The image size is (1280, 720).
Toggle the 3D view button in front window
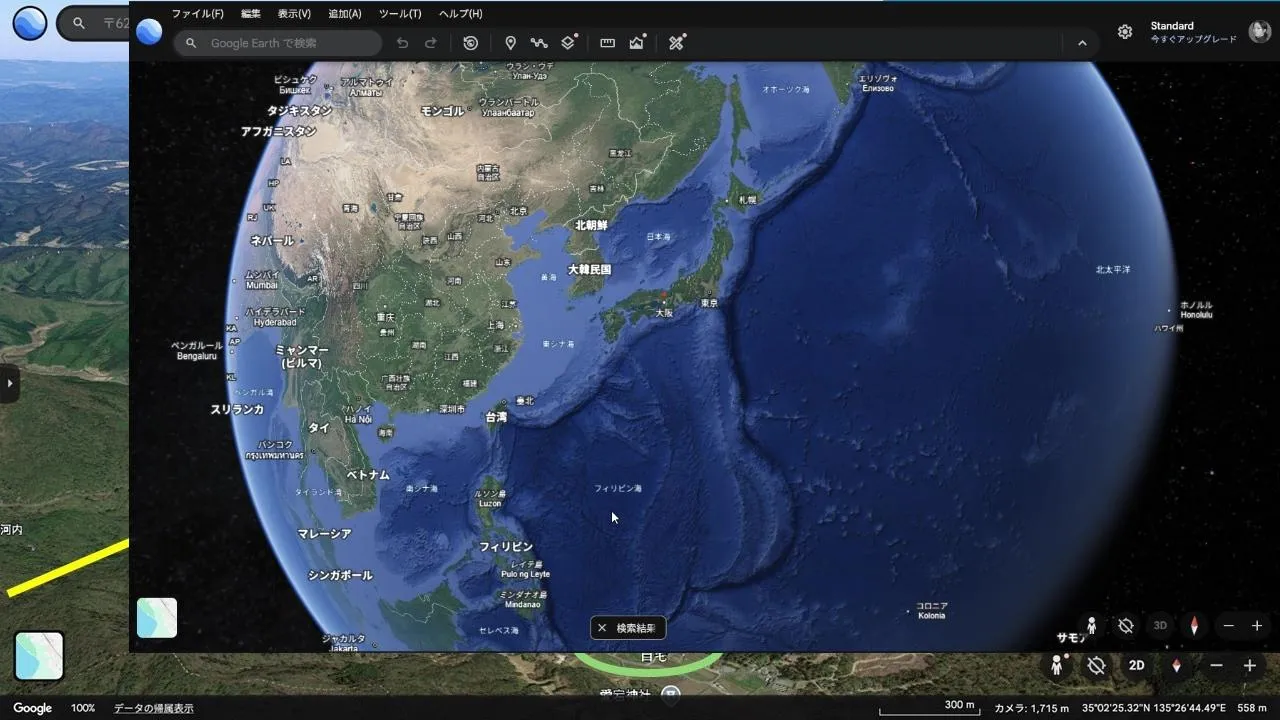(1160, 626)
